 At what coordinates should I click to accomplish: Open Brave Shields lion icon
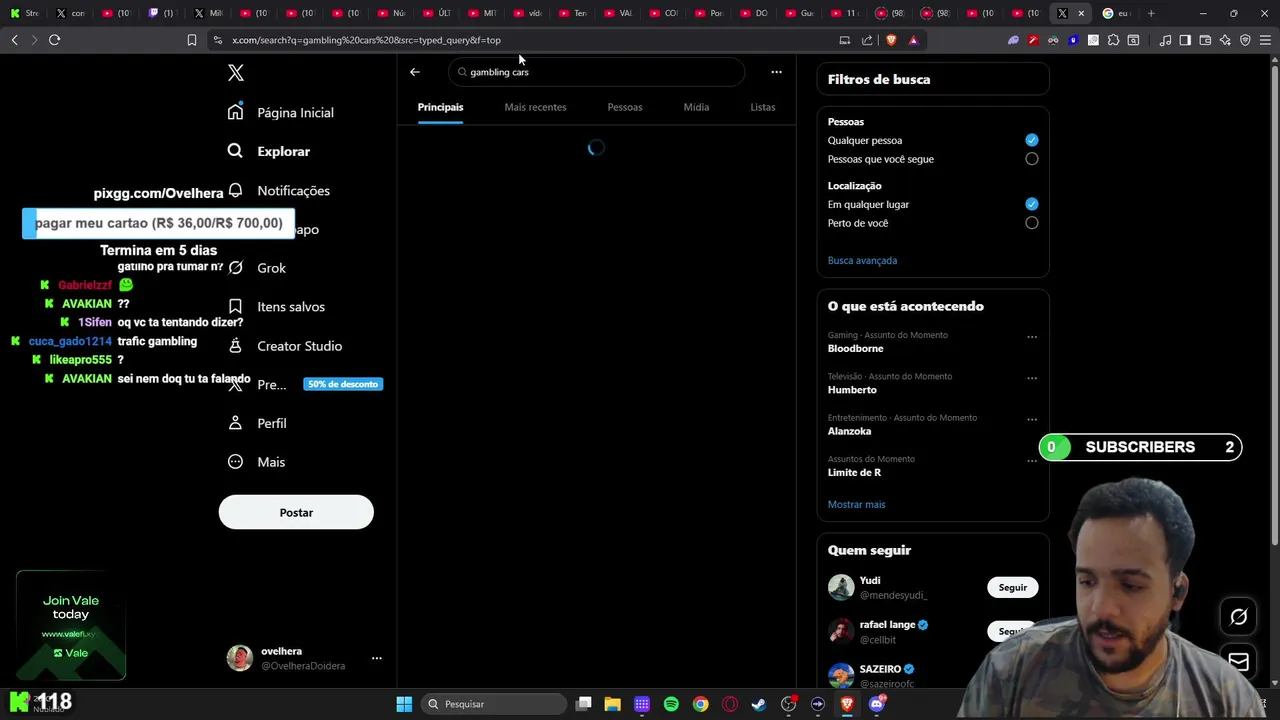891,40
